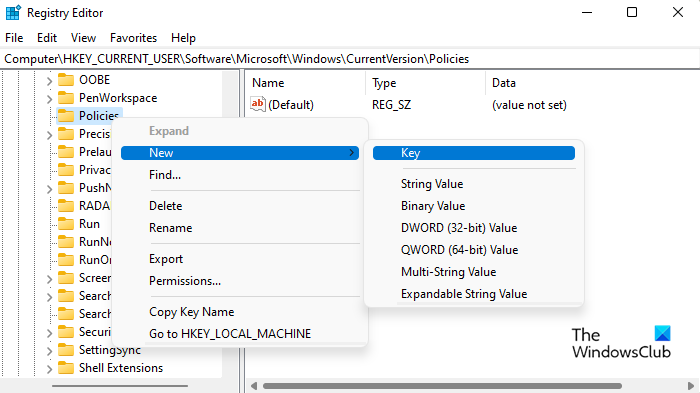Select the Run key in tree
Screen dimensions: 700x393
click(x=89, y=224)
